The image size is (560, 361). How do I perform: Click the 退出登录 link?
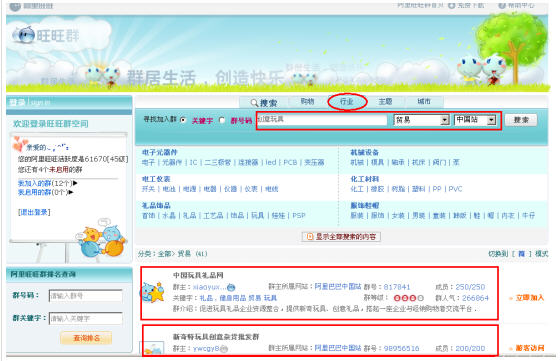(x=34, y=212)
